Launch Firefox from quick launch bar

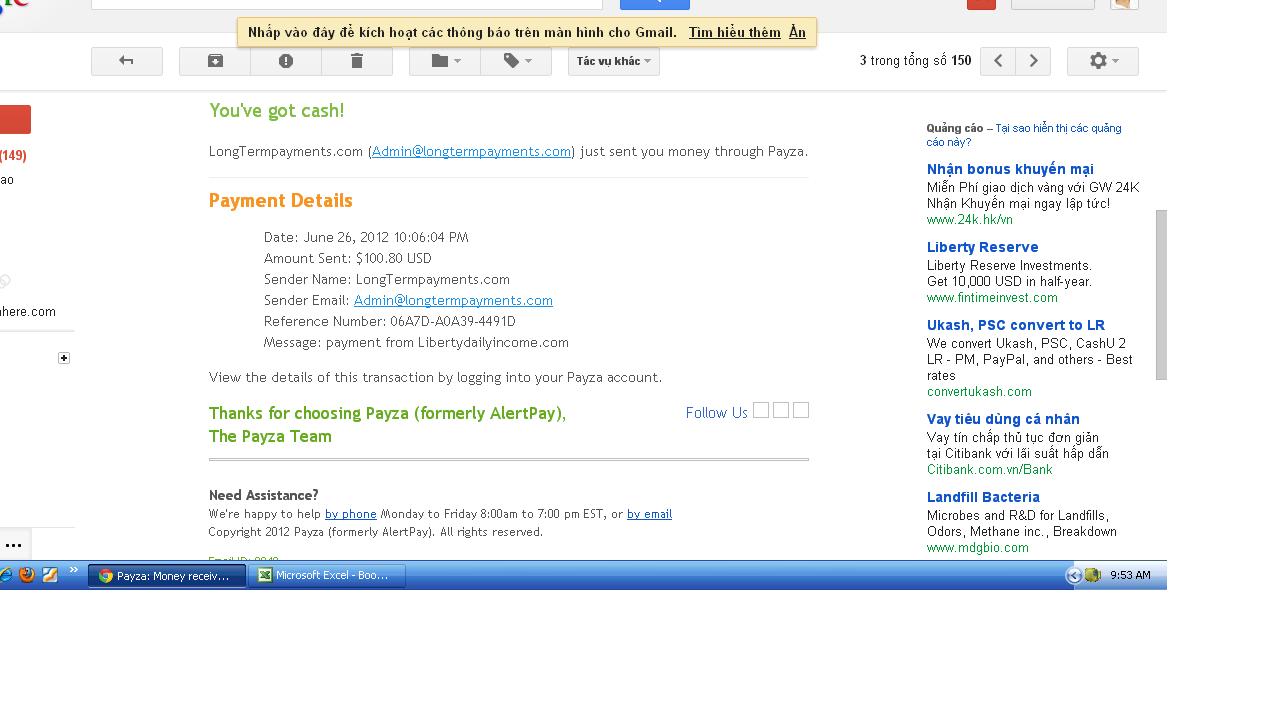(27, 575)
